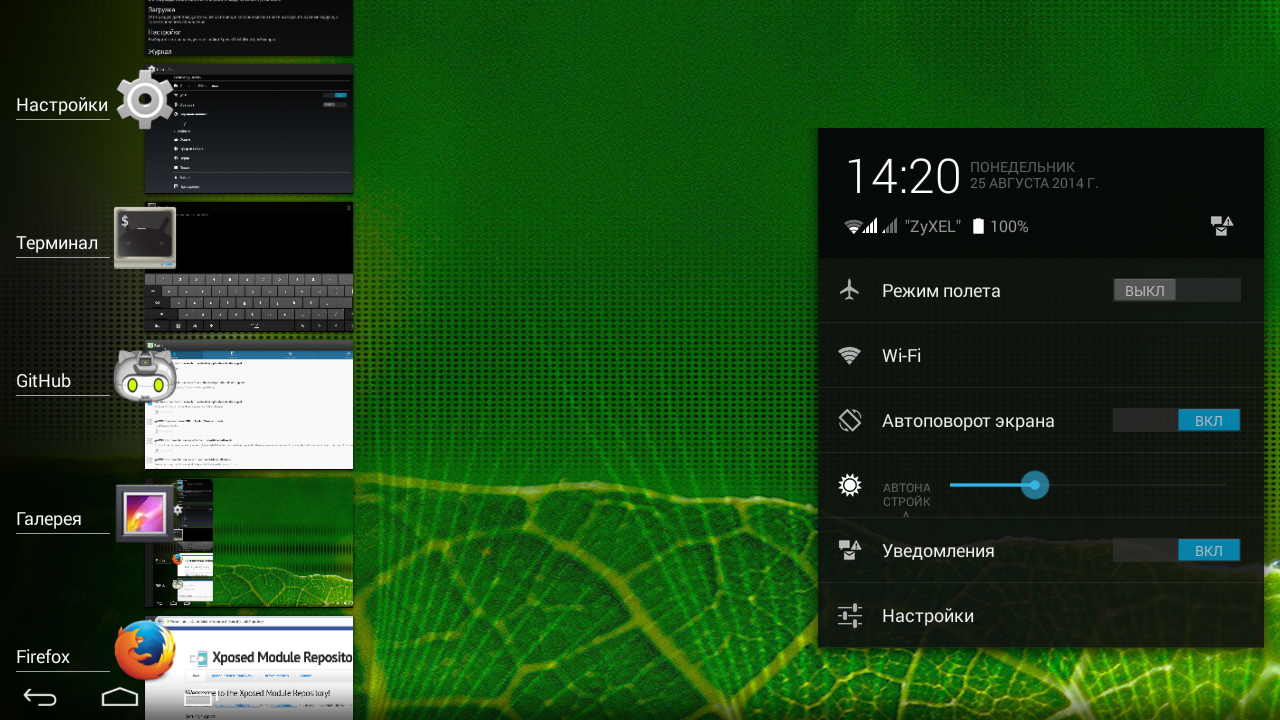This screenshot has height=720, width=1280.
Task: Open the topmost partially visible recent thumbnail
Action: (249, 28)
